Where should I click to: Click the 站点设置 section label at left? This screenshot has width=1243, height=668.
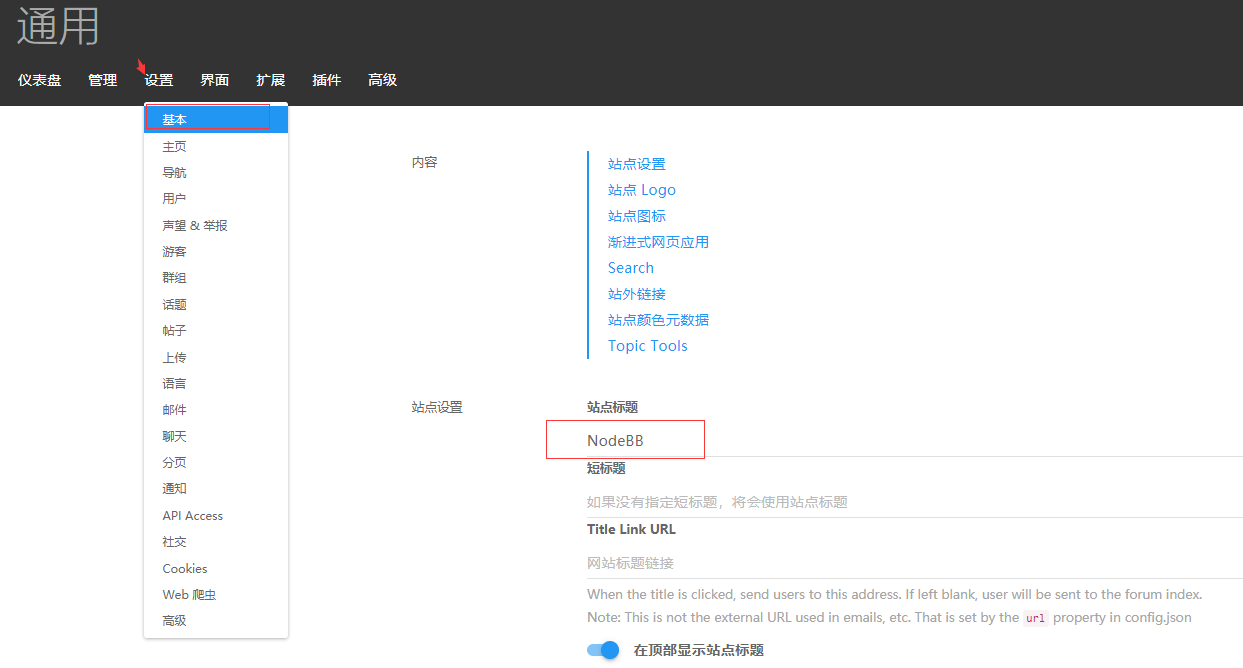pyautogui.click(x=437, y=407)
